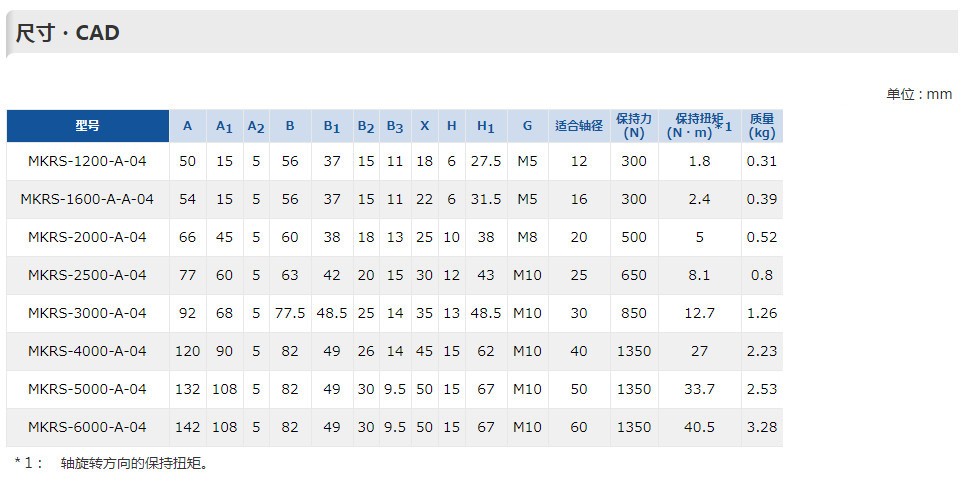Screen dimensions: 964x482
Task: Click the 型号 column header
Action: (x=88, y=126)
